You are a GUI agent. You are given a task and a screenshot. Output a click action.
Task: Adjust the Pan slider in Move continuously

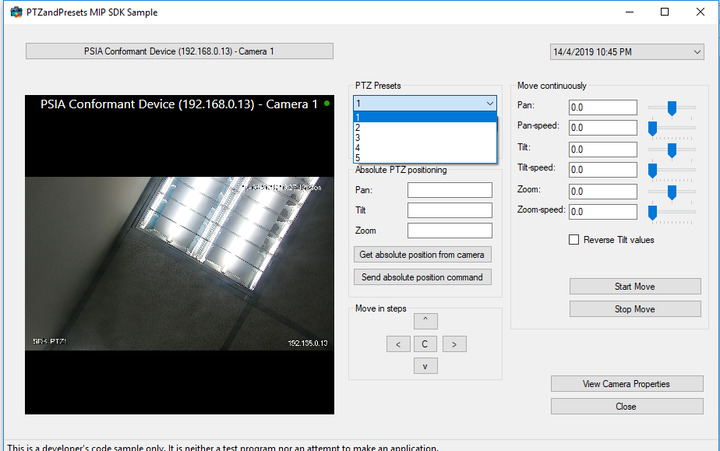[x=672, y=107]
